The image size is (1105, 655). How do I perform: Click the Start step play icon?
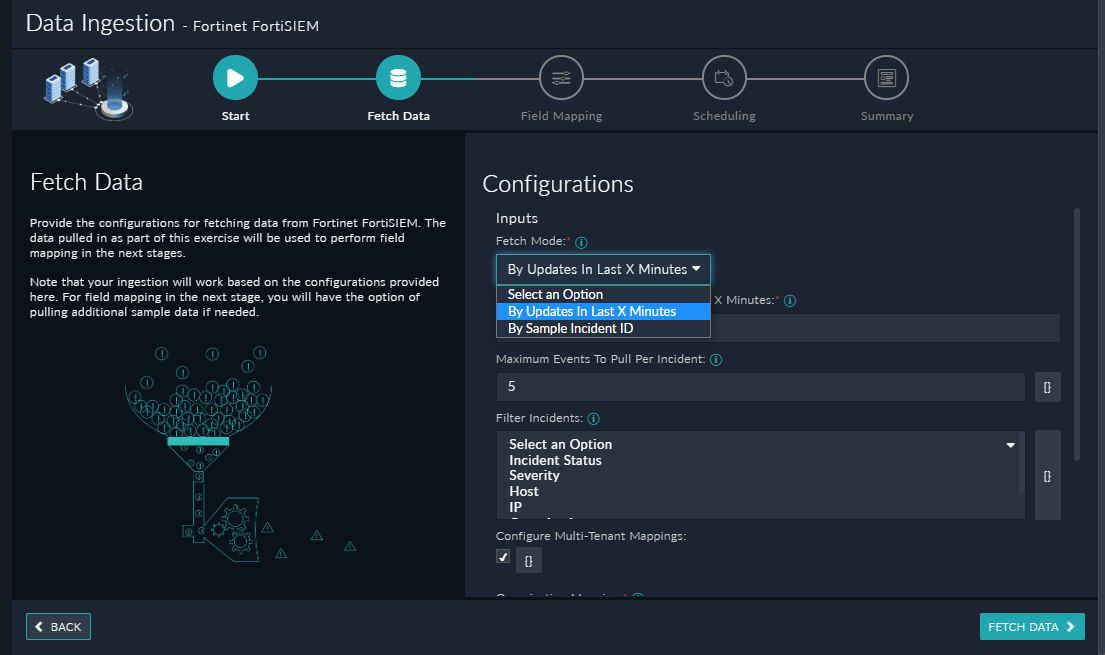coord(235,78)
